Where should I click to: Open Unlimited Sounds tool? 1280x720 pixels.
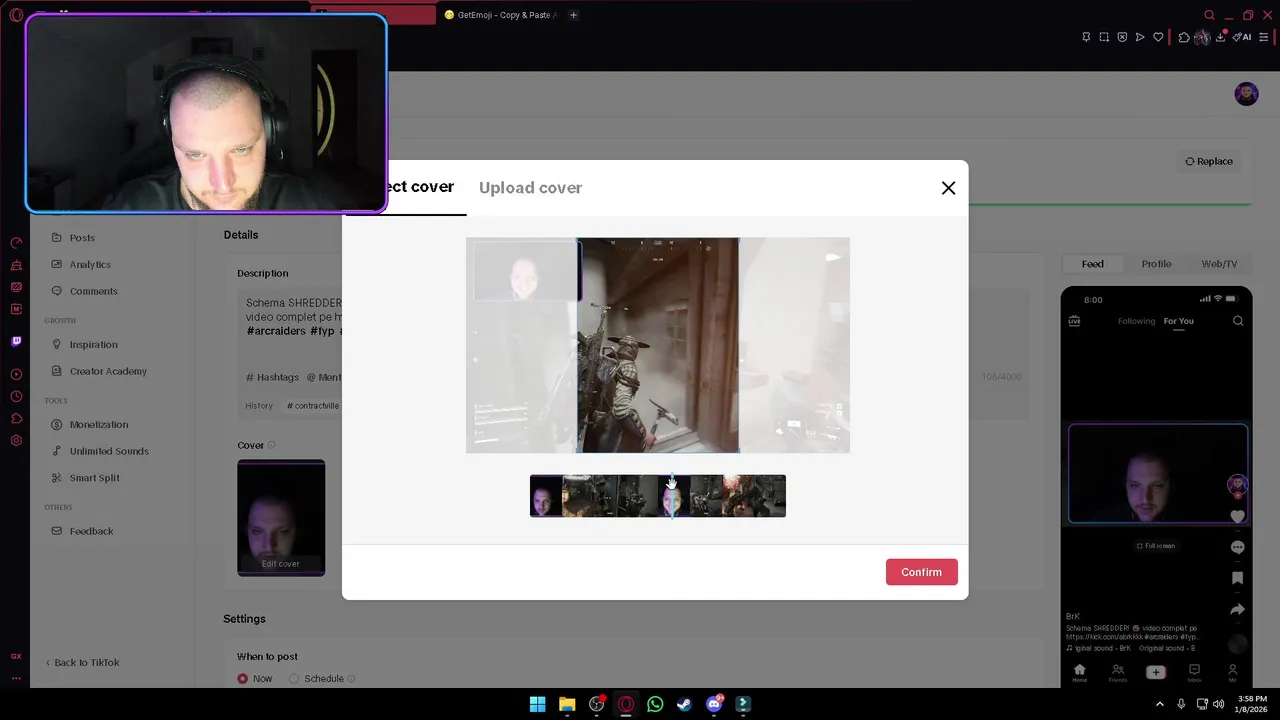(x=109, y=451)
